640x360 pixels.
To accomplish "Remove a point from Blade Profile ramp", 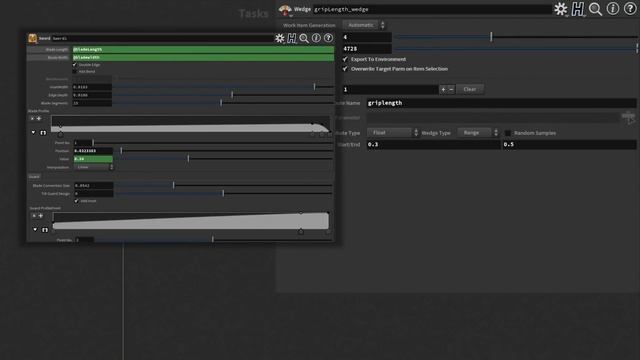I will [32, 118].
